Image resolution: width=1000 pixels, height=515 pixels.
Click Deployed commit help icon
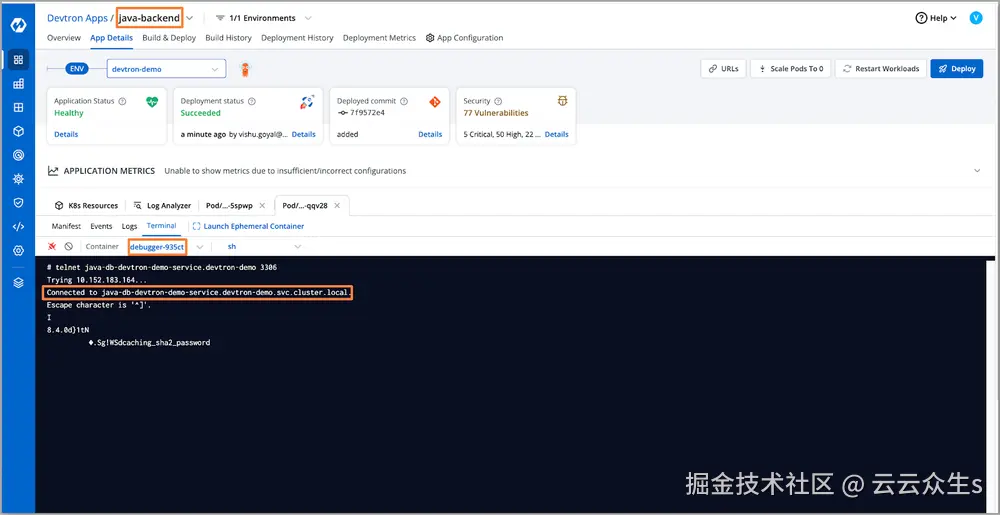(404, 101)
